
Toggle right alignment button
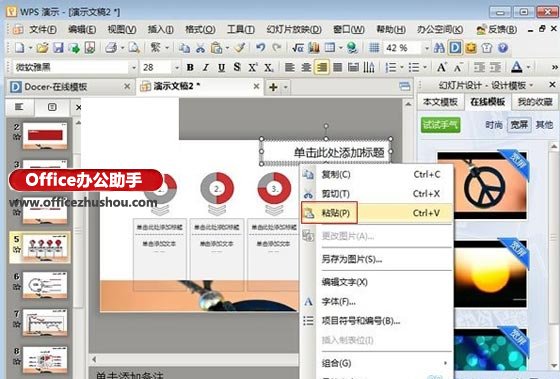pos(322,67)
